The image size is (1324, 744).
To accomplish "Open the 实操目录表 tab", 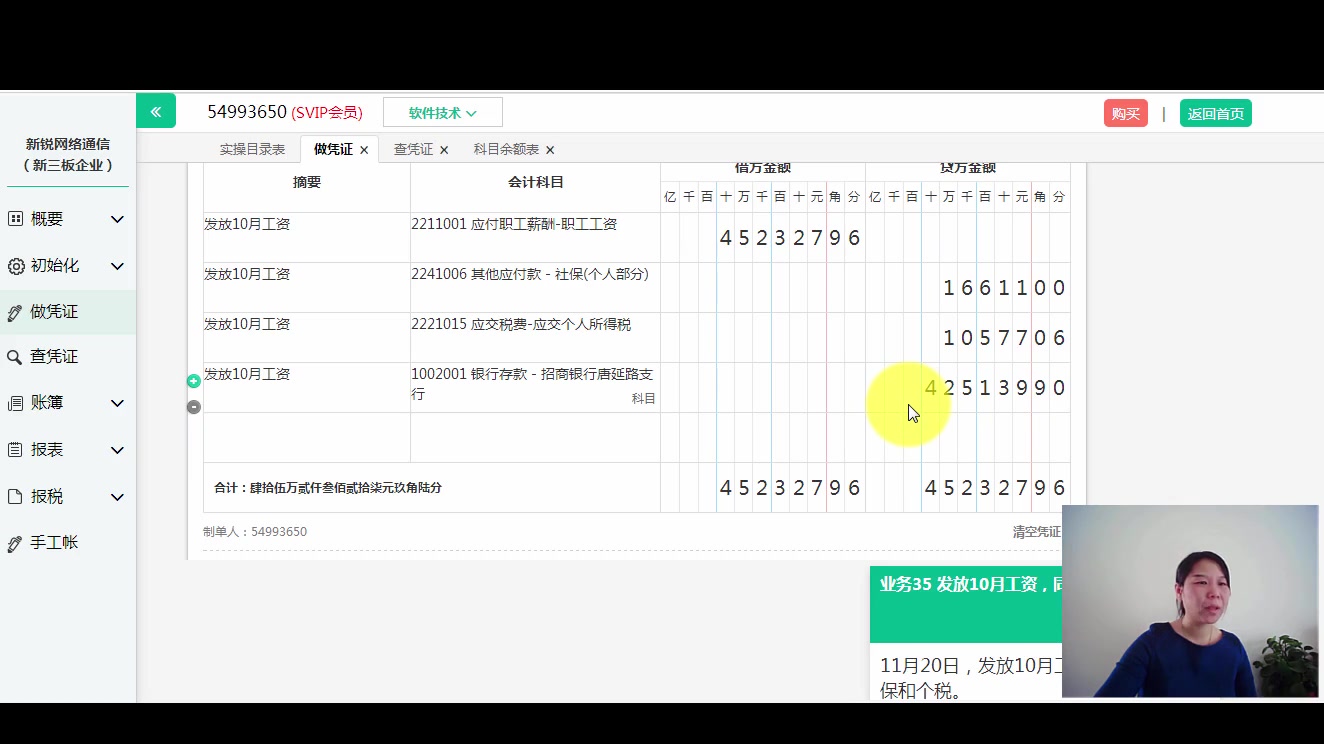I will click(251, 148).
